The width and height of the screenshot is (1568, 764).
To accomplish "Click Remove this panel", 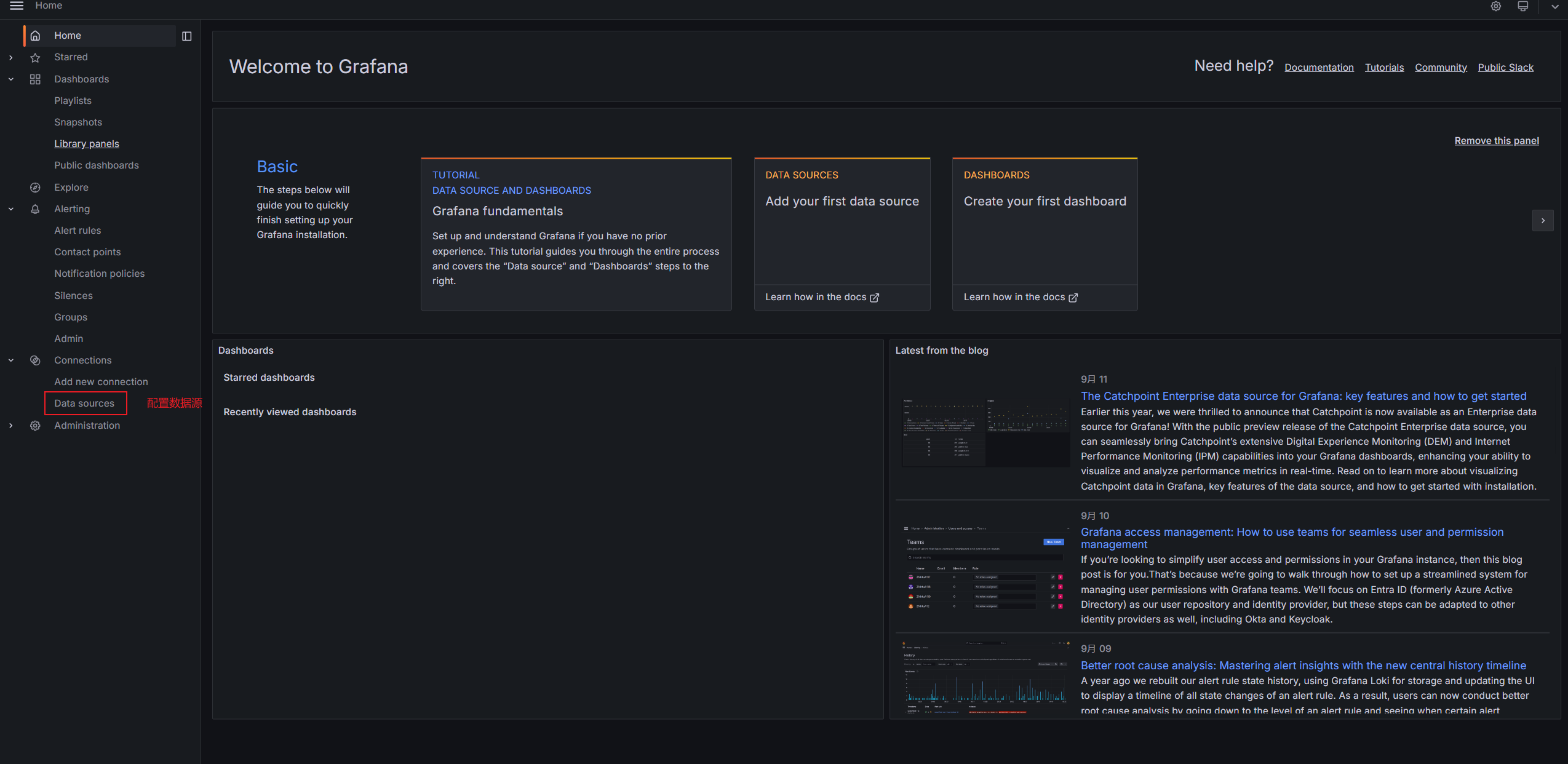I will coord(1497,141).
